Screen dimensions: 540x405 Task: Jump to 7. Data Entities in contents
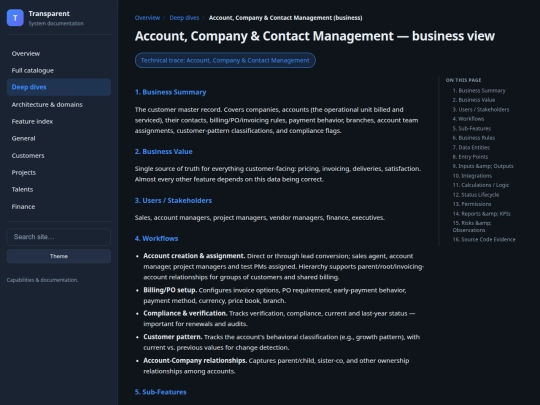coord(471,147)
